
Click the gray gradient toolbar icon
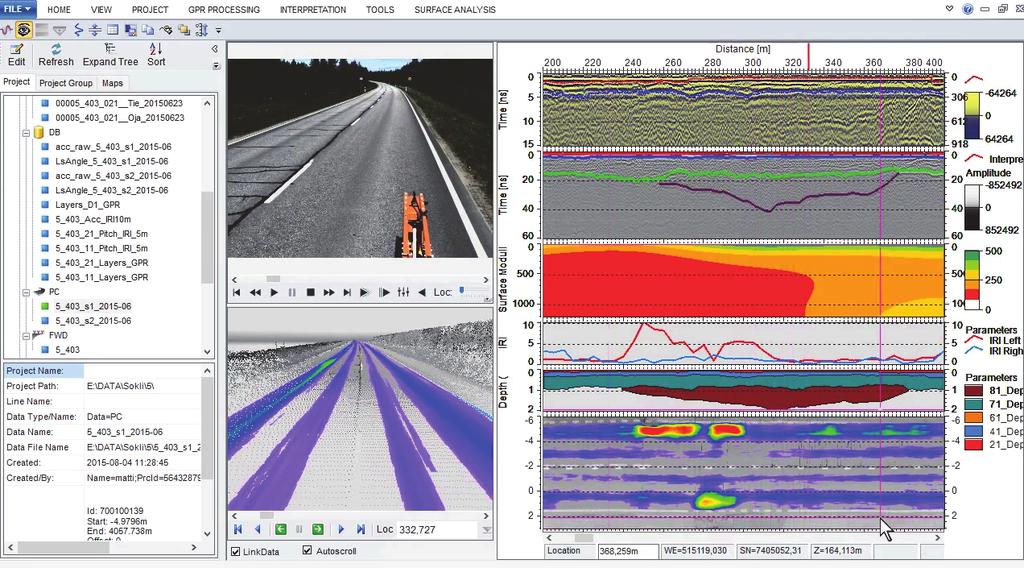pyautogui.click(x=42, y=30)
